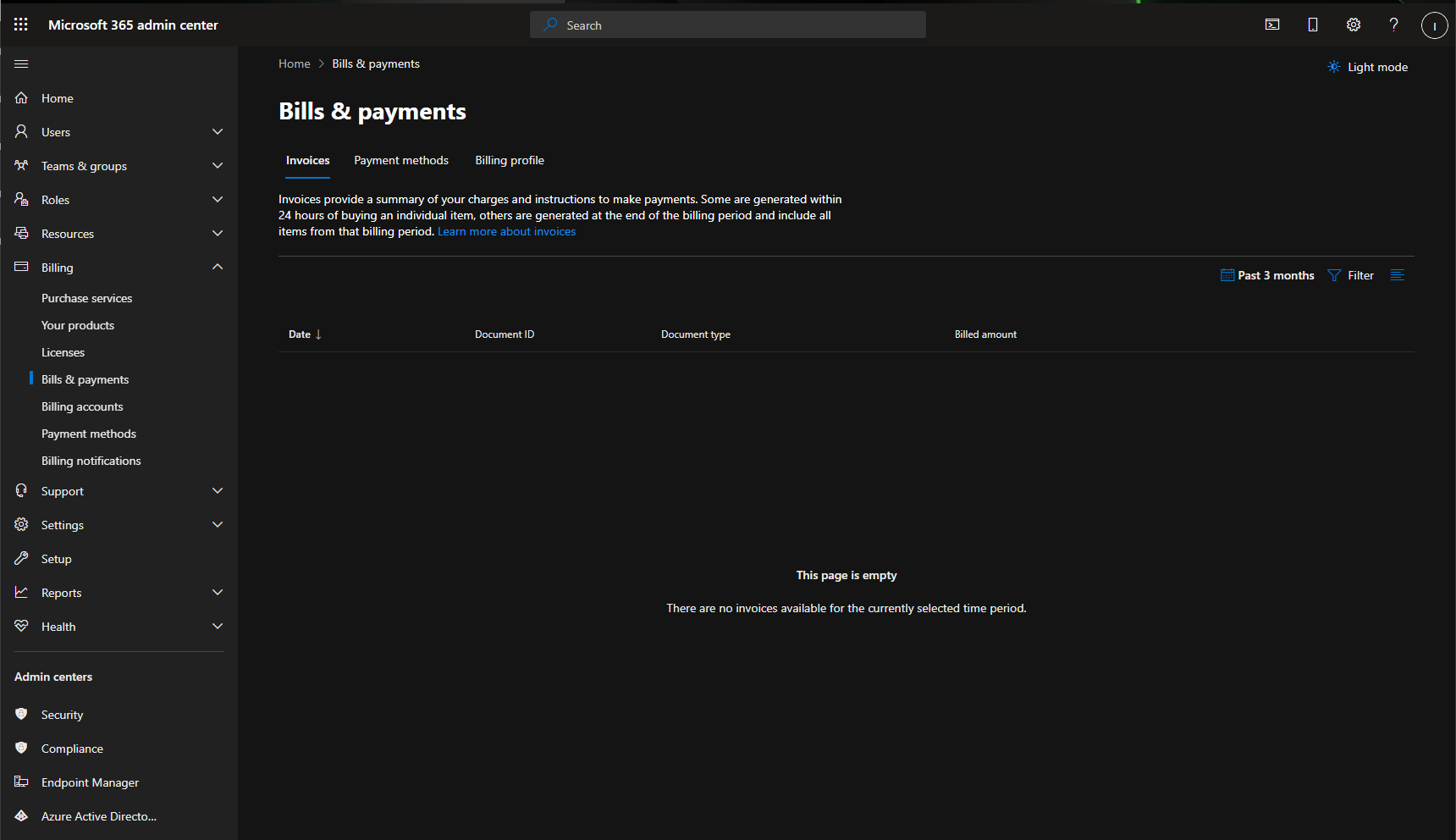Open Payment methods sidebar item
Screen dimensions: 1456x840
89,434
